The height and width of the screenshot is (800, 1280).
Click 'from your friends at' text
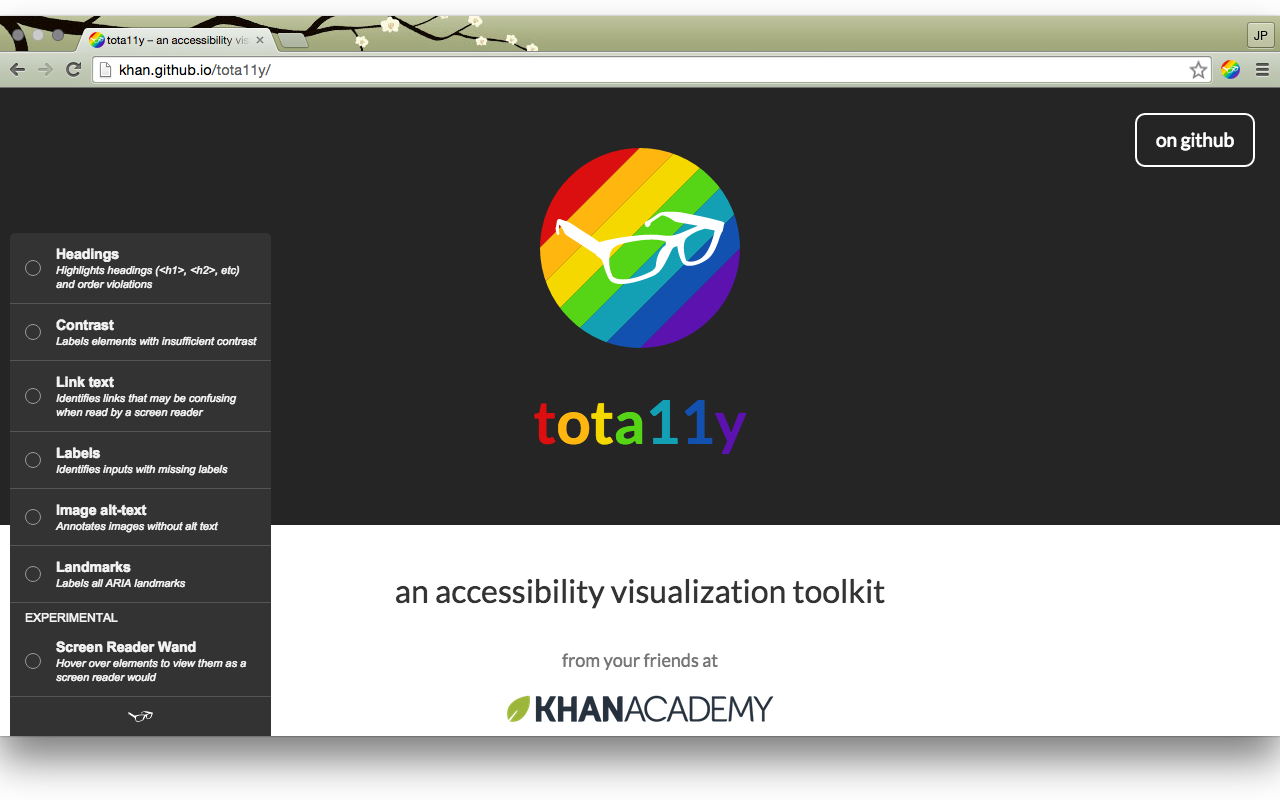[640, 660]
